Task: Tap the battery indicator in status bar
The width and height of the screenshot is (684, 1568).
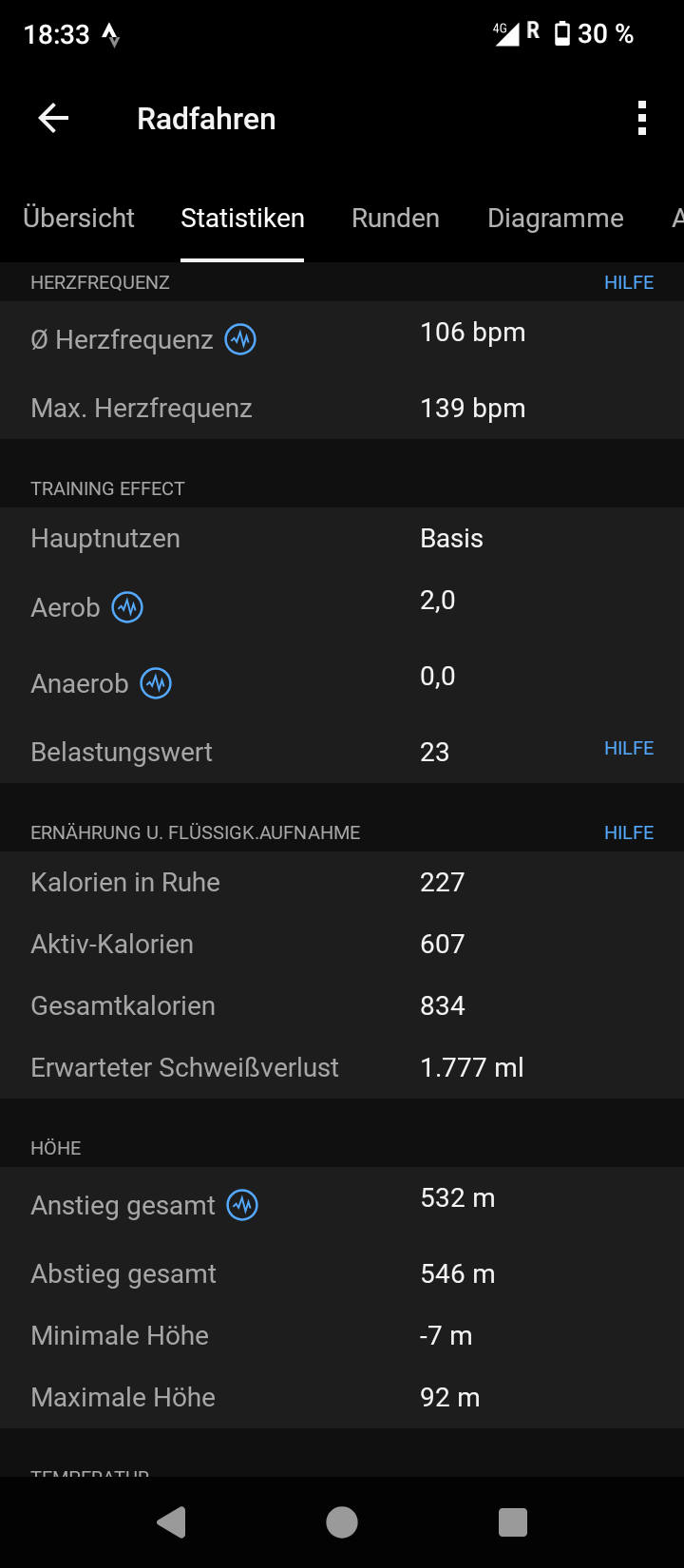Action: 562,34
